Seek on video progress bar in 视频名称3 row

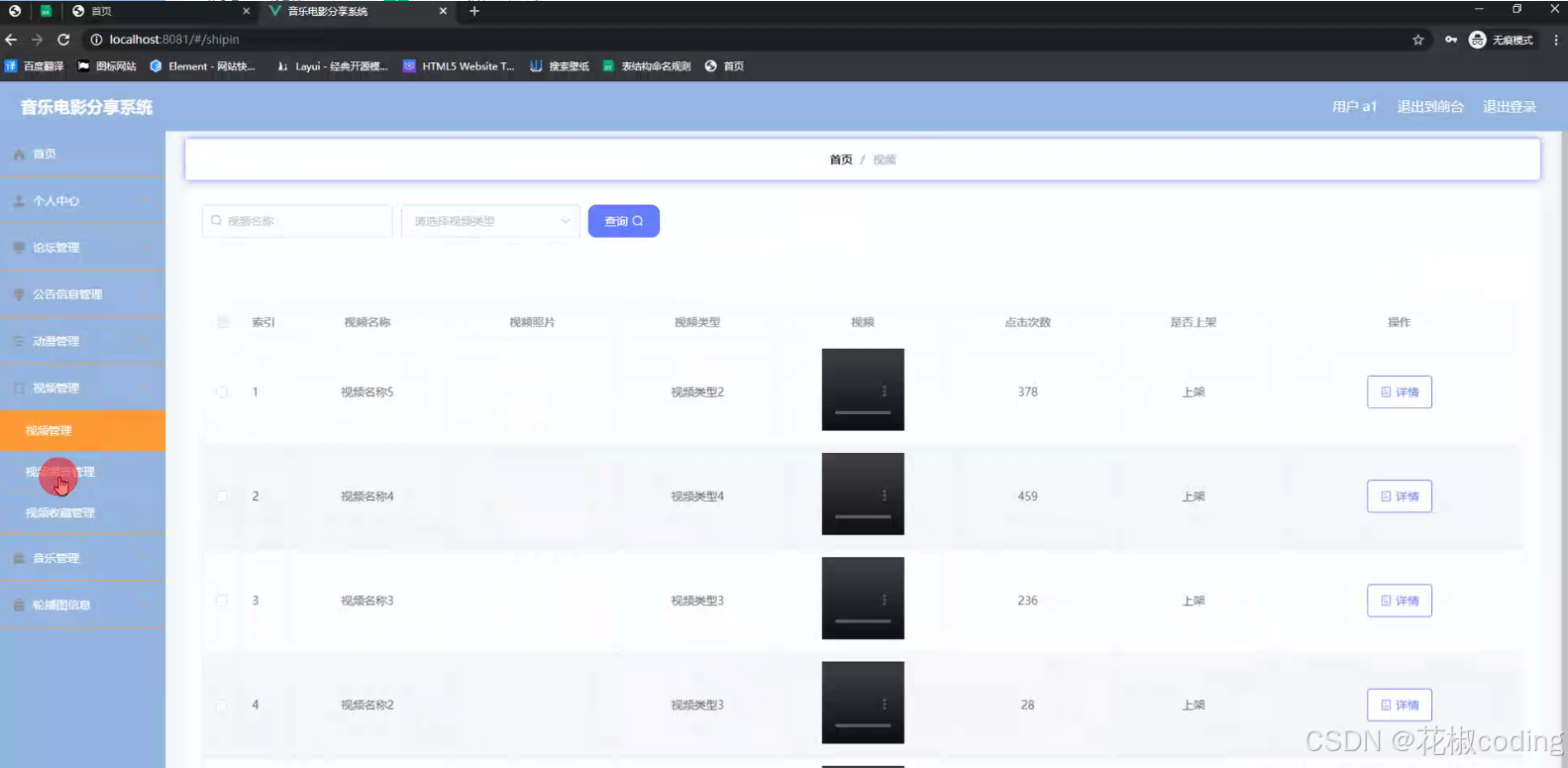(863, 621)
